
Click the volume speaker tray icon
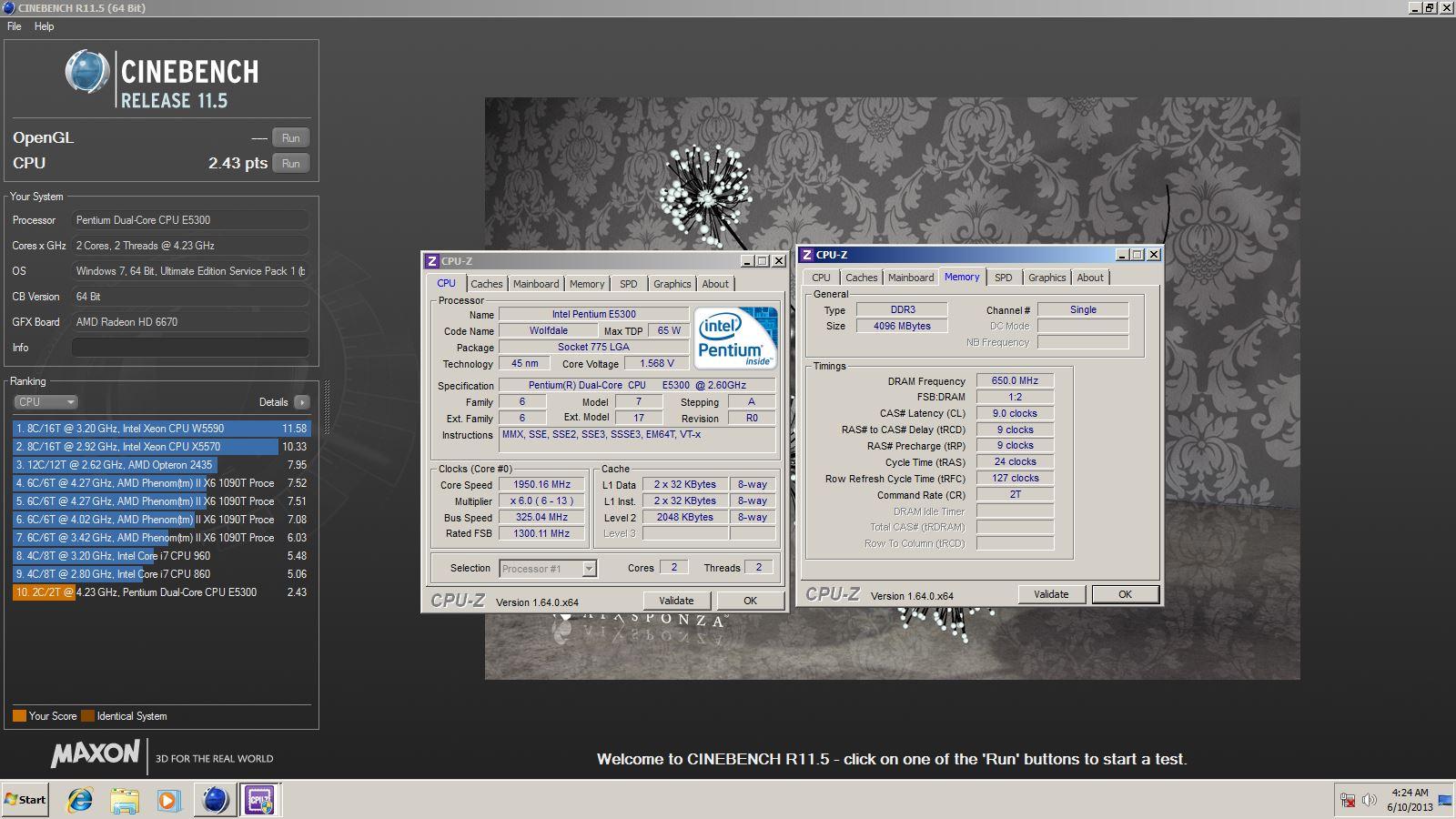(x=1369, y=801)
